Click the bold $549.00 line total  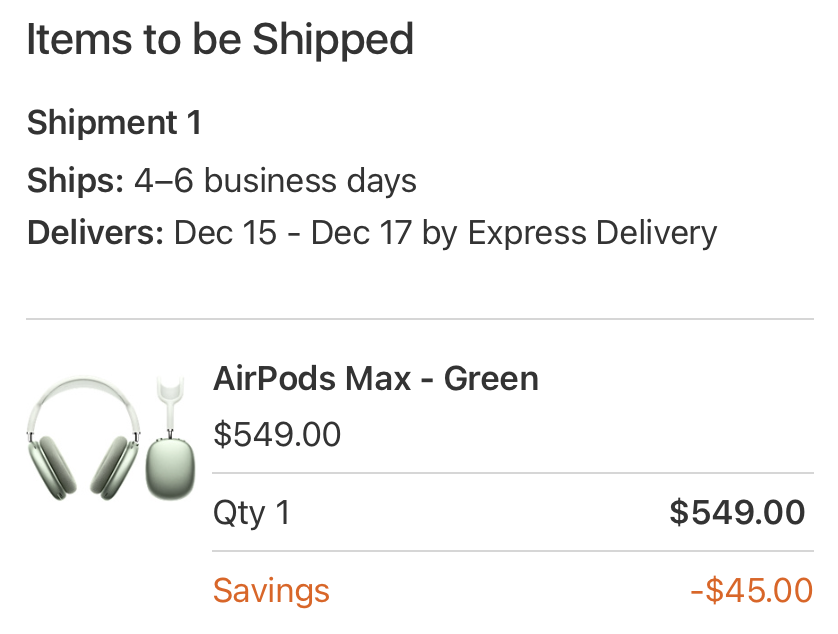coord(737,513)
